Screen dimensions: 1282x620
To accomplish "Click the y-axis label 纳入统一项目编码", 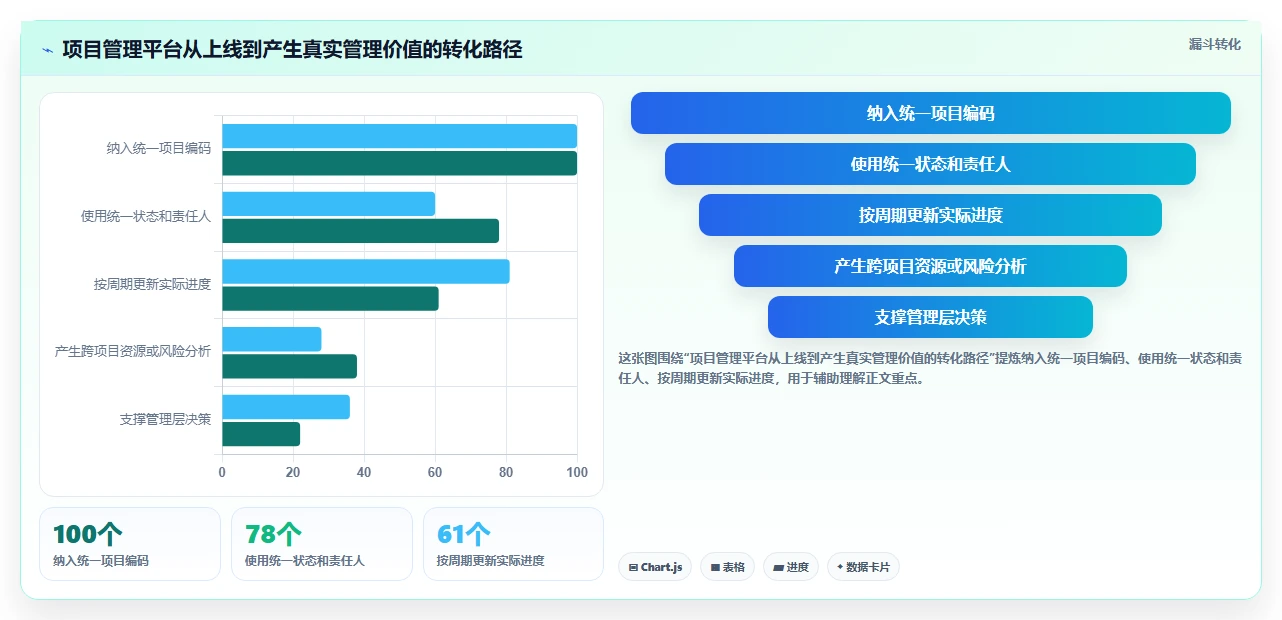I will point(159,149).
